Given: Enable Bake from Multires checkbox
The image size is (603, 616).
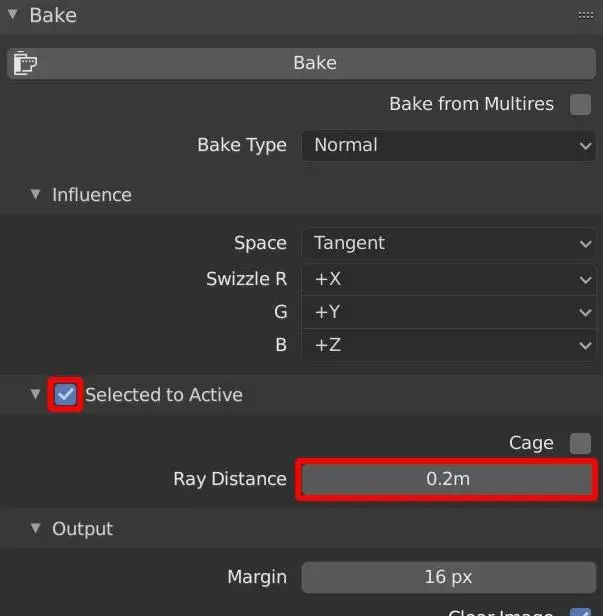Looking at the screenshot, I should point(580,104).
